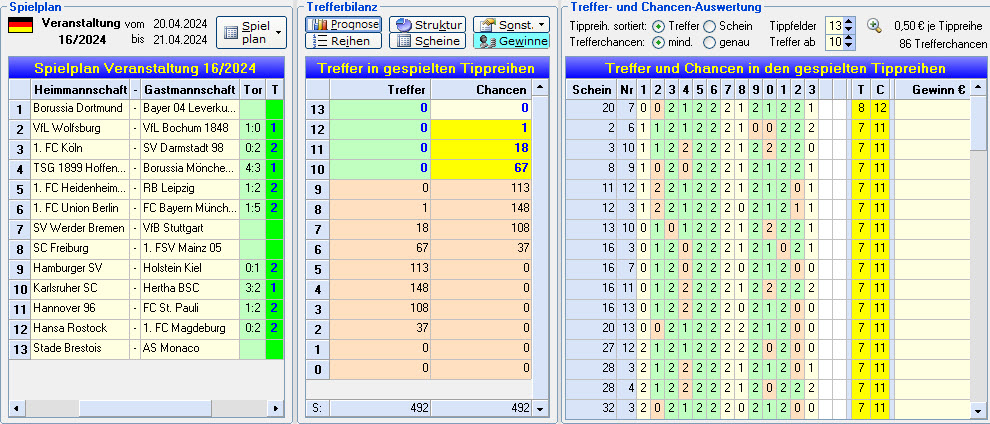Click the Gastmannschaft column header
Screen dimensions: 990x424
tap(189, 90)
